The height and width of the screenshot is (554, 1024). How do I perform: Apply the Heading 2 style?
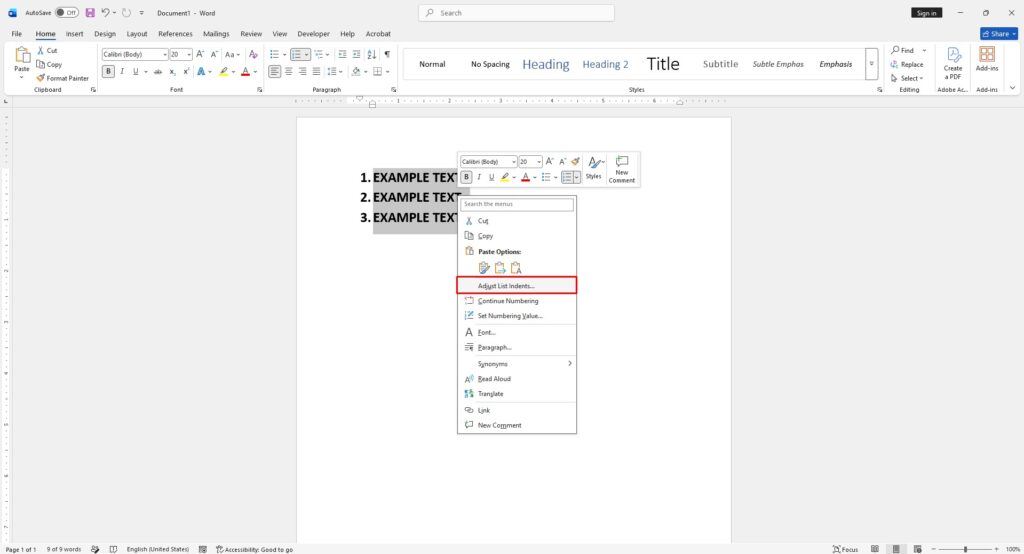click(605, 64)
